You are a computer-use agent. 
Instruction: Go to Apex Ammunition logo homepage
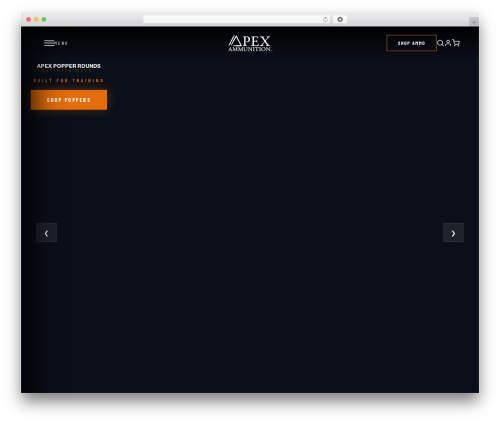pos(250,43)
